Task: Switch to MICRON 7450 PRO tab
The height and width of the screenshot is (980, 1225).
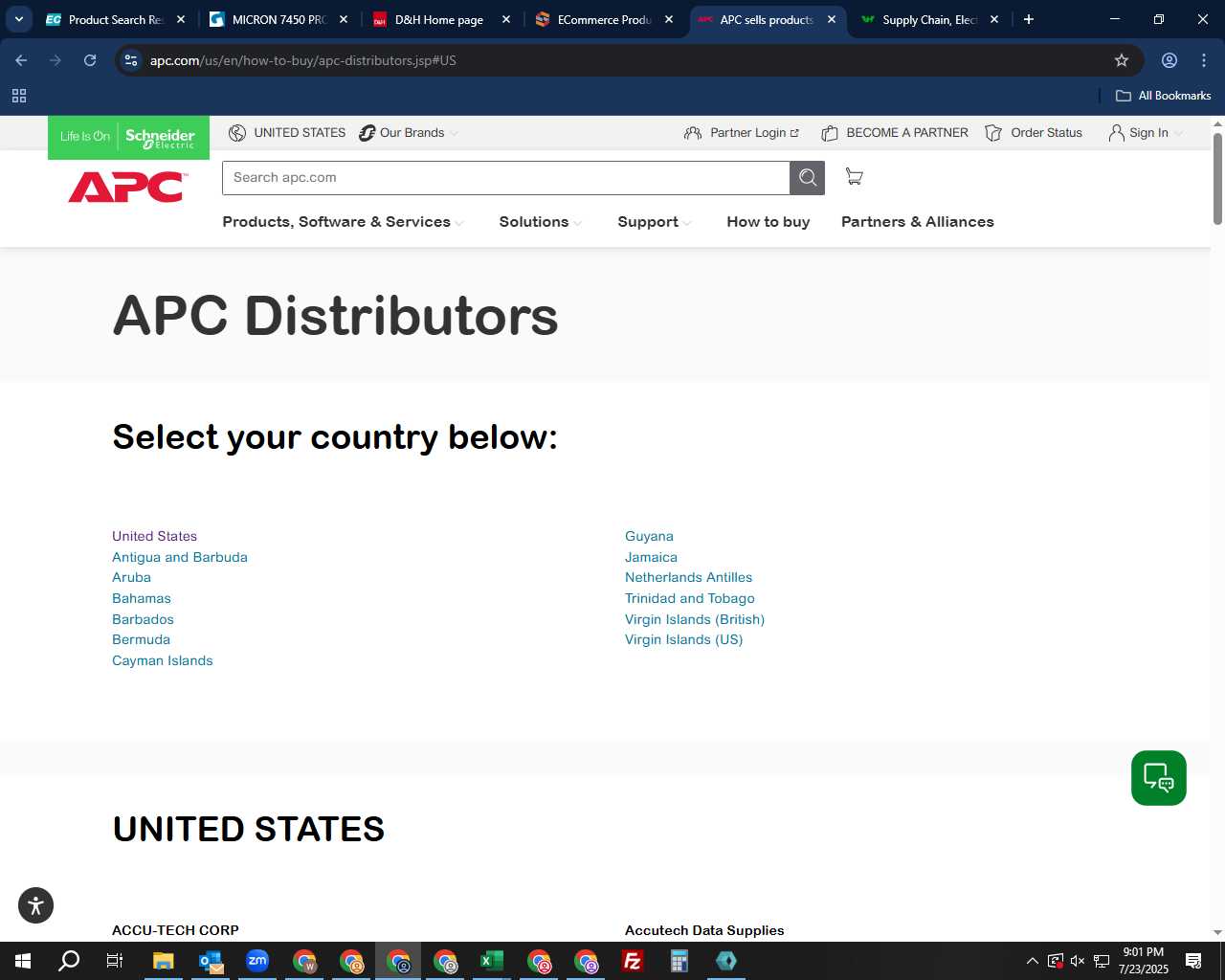Action: [278, 19]
